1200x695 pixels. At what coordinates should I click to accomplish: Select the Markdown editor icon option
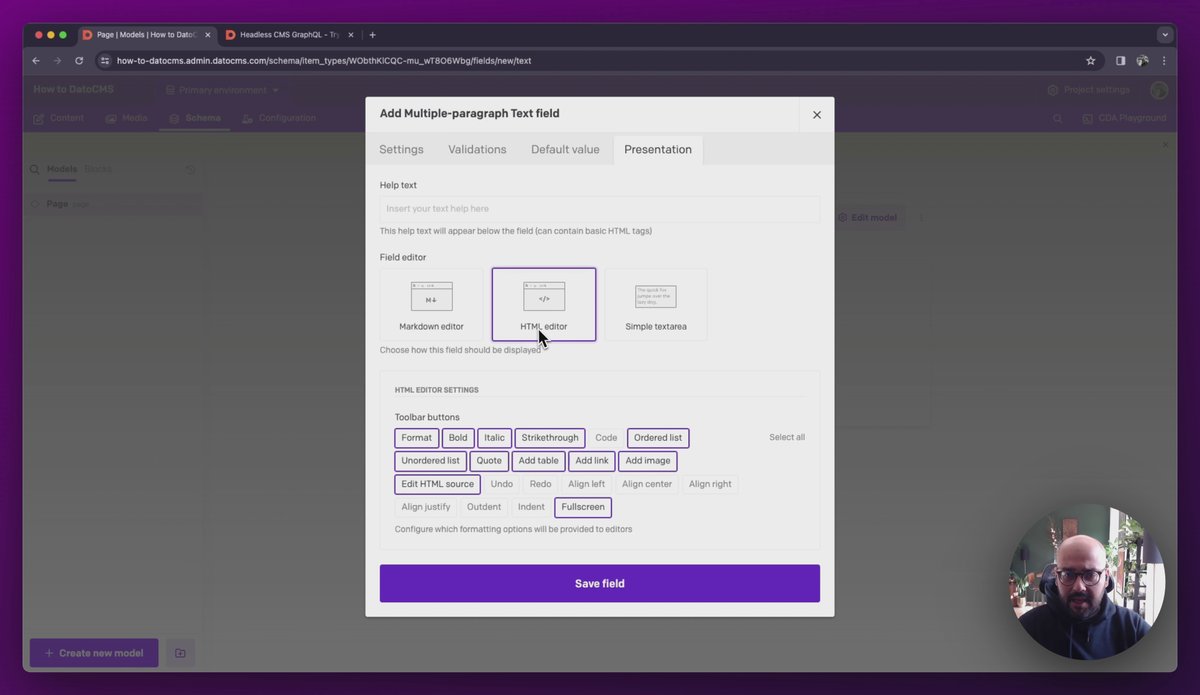click(431, 297)
